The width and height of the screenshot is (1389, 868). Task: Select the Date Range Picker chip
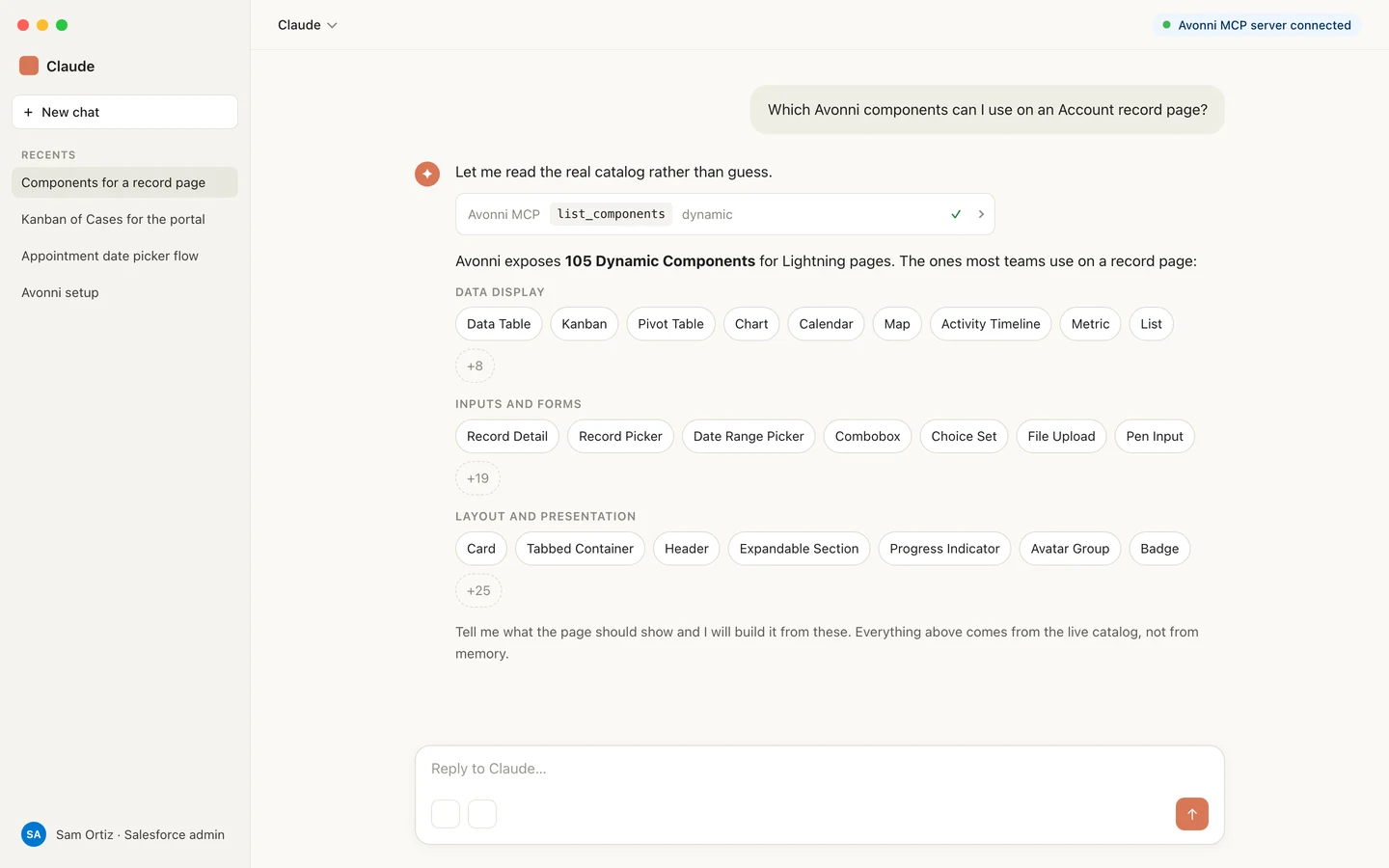click(x=749, y=436)
